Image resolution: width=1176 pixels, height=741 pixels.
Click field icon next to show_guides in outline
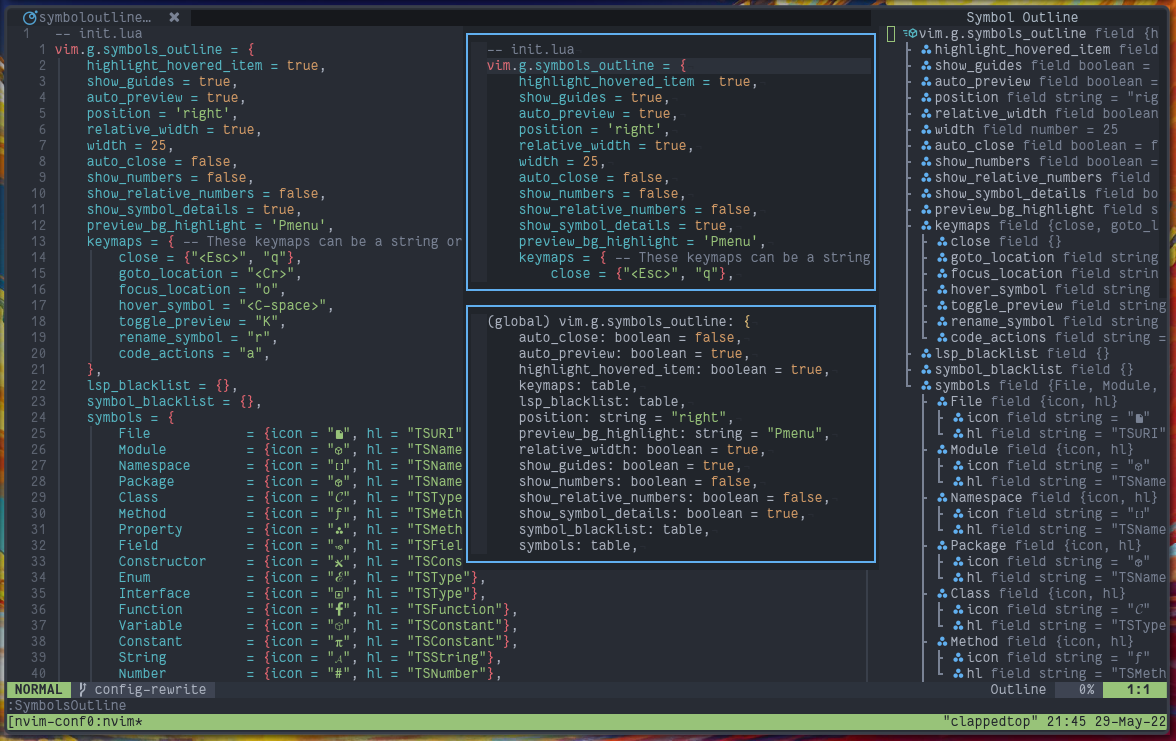coord(926,65)
